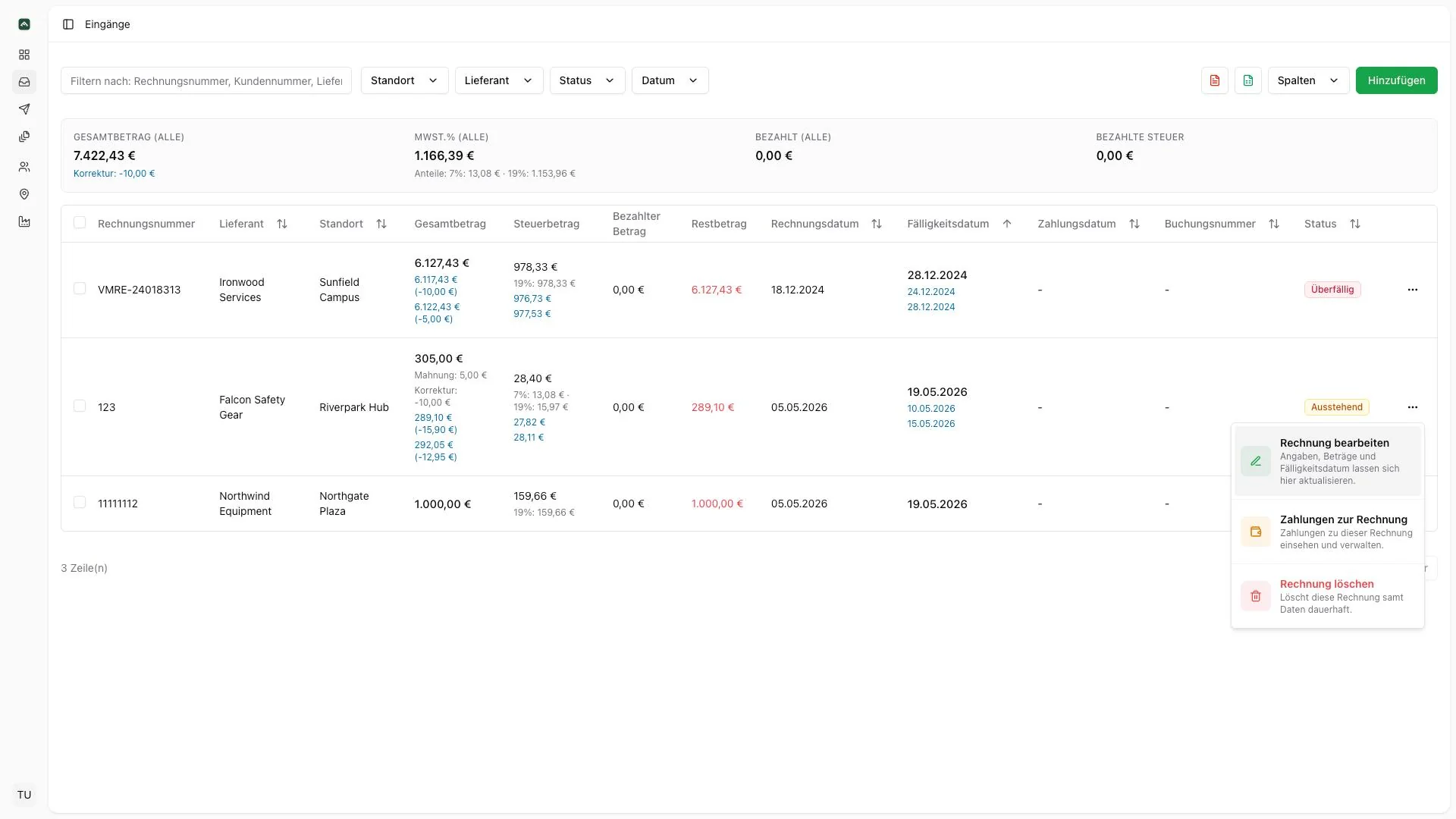Sort by Status column arrows
1456x819 pixels.
[1355, 224]
